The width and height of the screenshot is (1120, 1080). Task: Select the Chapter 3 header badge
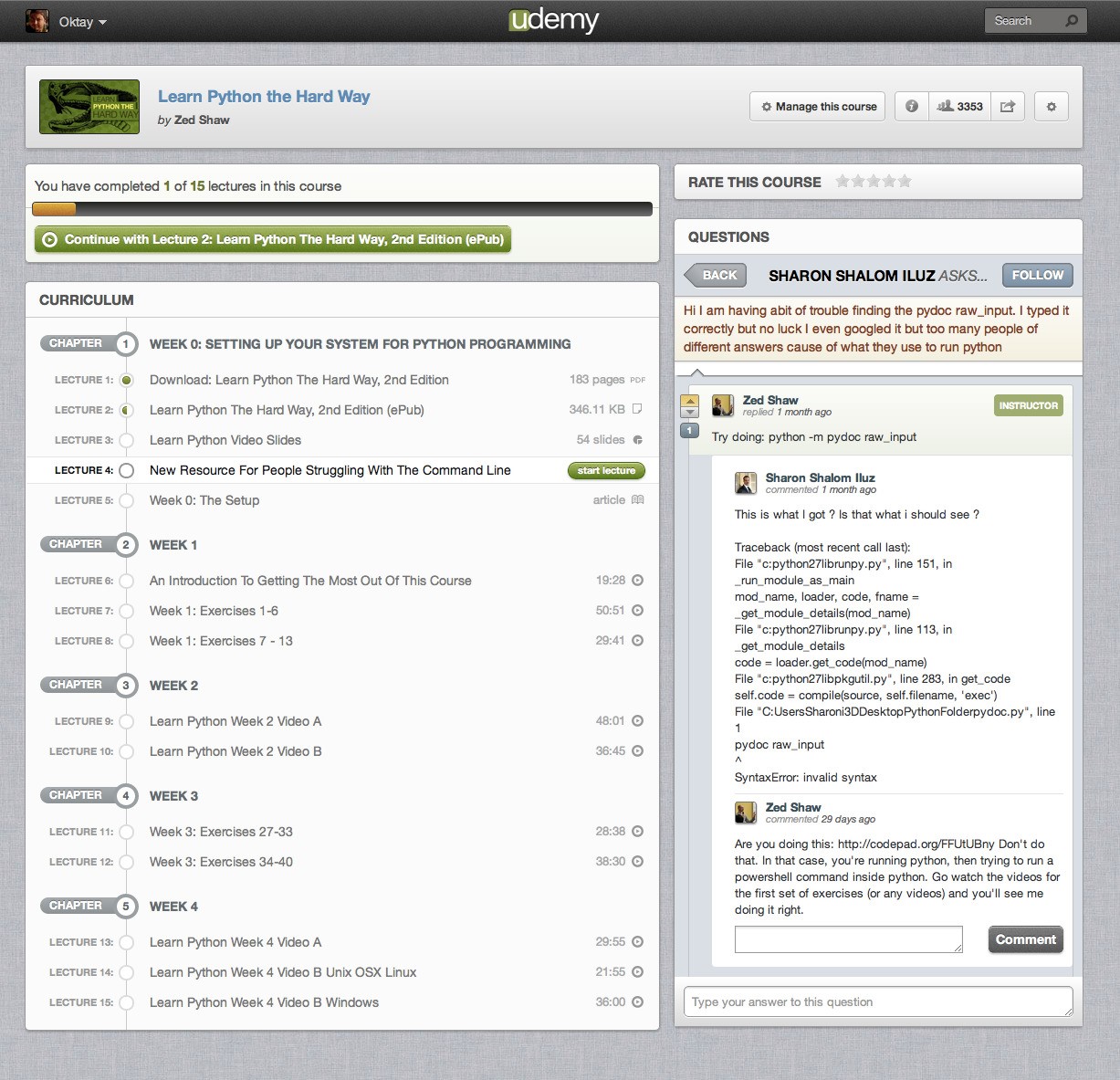point(89,685)
